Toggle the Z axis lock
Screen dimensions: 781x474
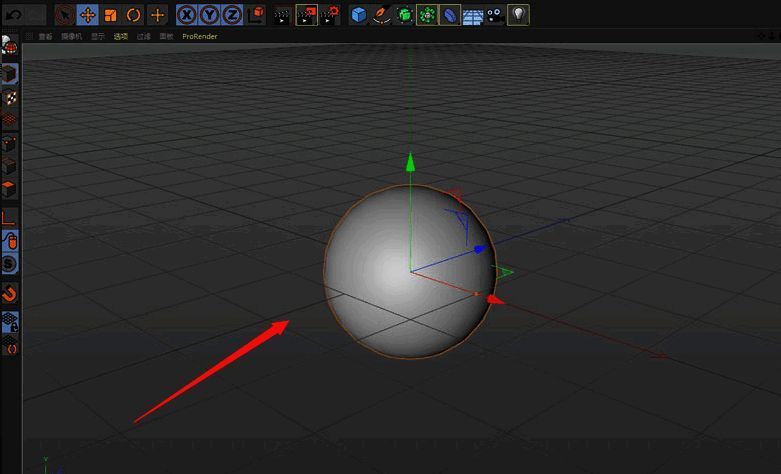click(232, 15)
